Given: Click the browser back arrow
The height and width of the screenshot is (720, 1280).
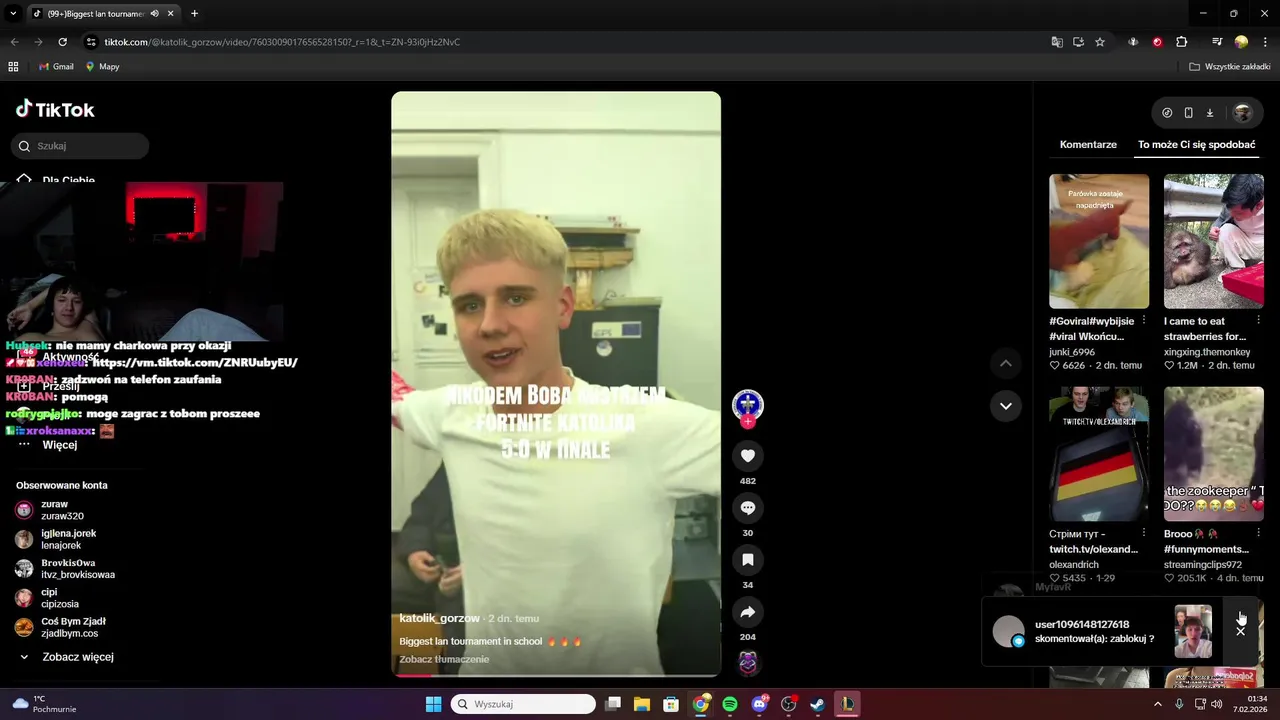Looking at the screenshot, I should coord(14,42).
